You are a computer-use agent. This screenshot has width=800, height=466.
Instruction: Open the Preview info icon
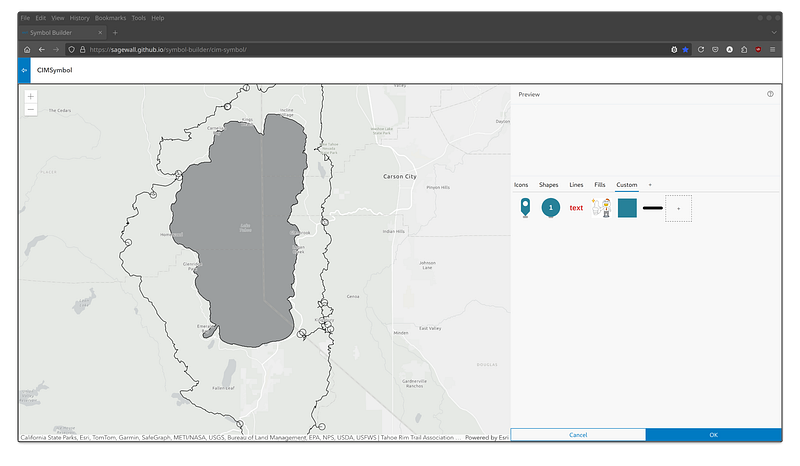click(770, 94)
